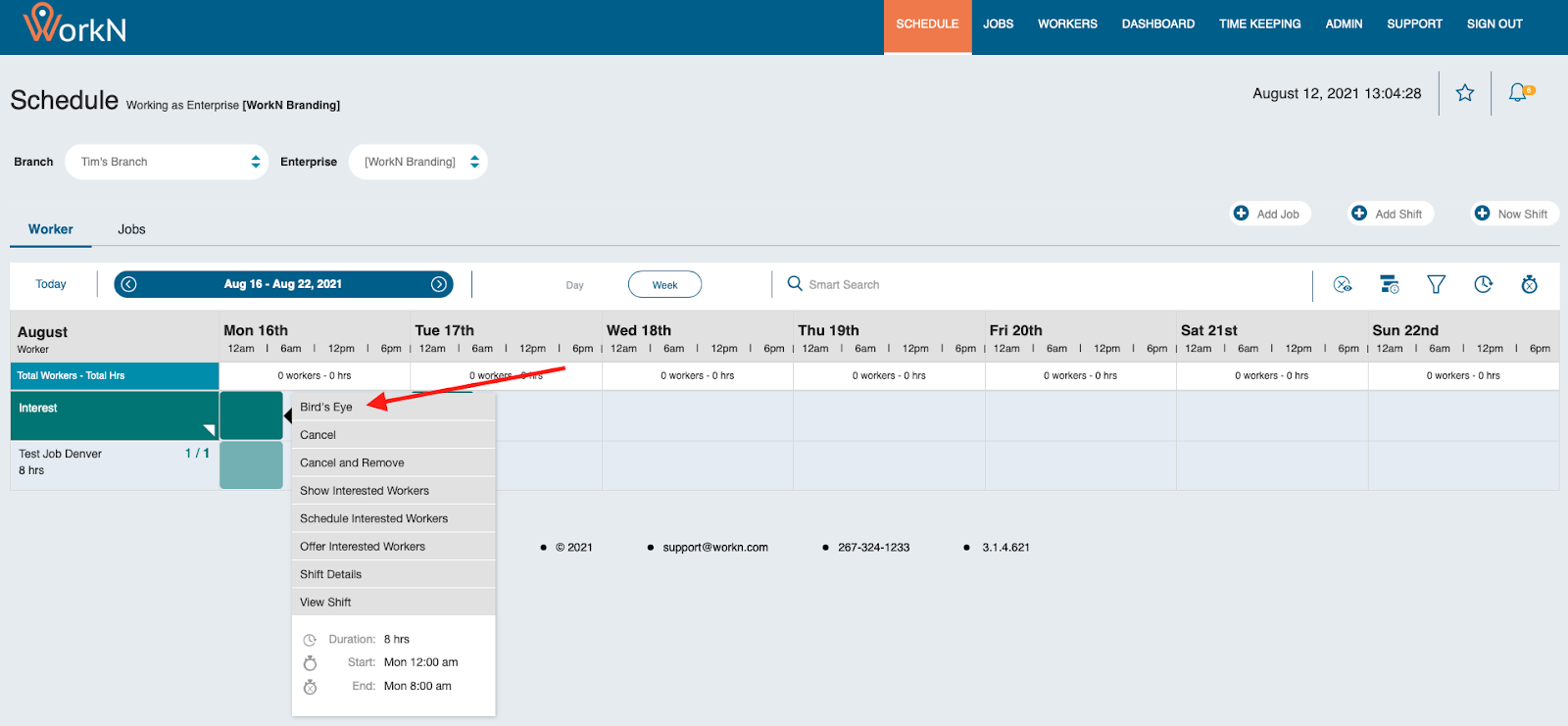Click the dark green Interest shift block
Screen dimensions: 1568x726
click(251, 415)
